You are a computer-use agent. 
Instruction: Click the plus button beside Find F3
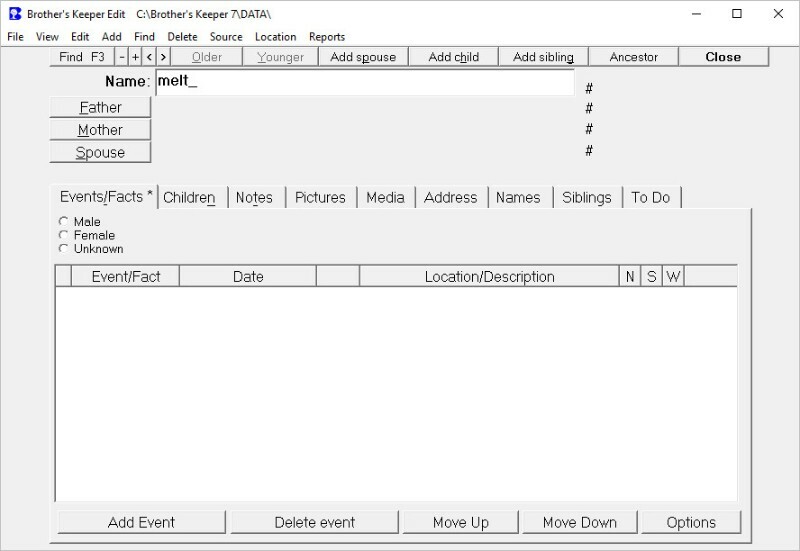(x=136, y=57)
